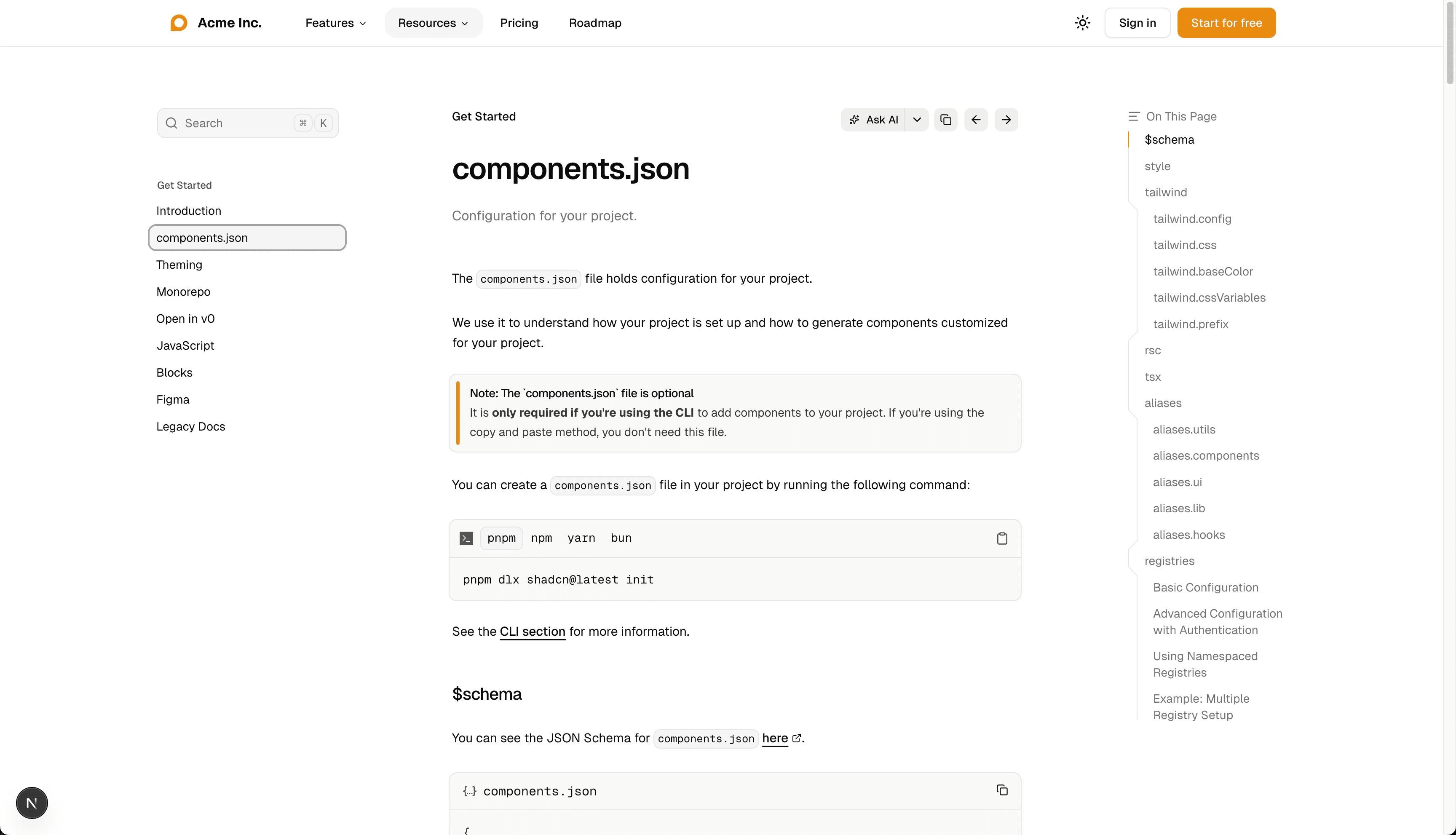Select the bun package manager option
This screenshot has height=835, width=1456.
click(x=621, y=538)
